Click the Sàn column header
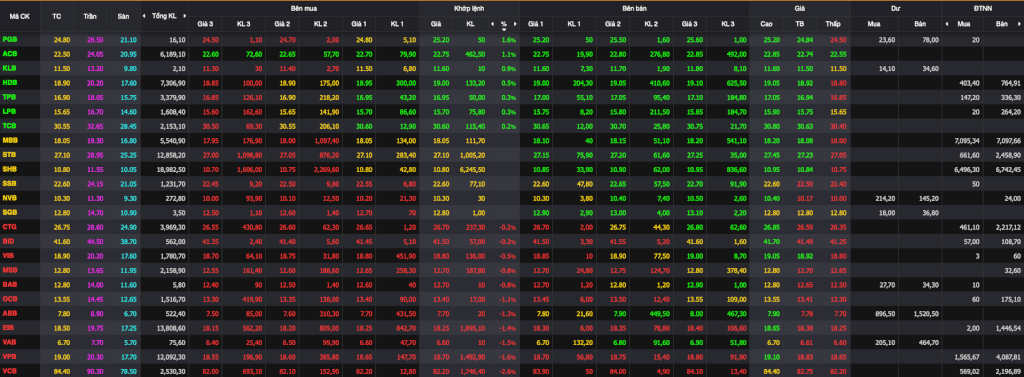This screenshot has height=377, width=1024. click(x=123, y=16)
